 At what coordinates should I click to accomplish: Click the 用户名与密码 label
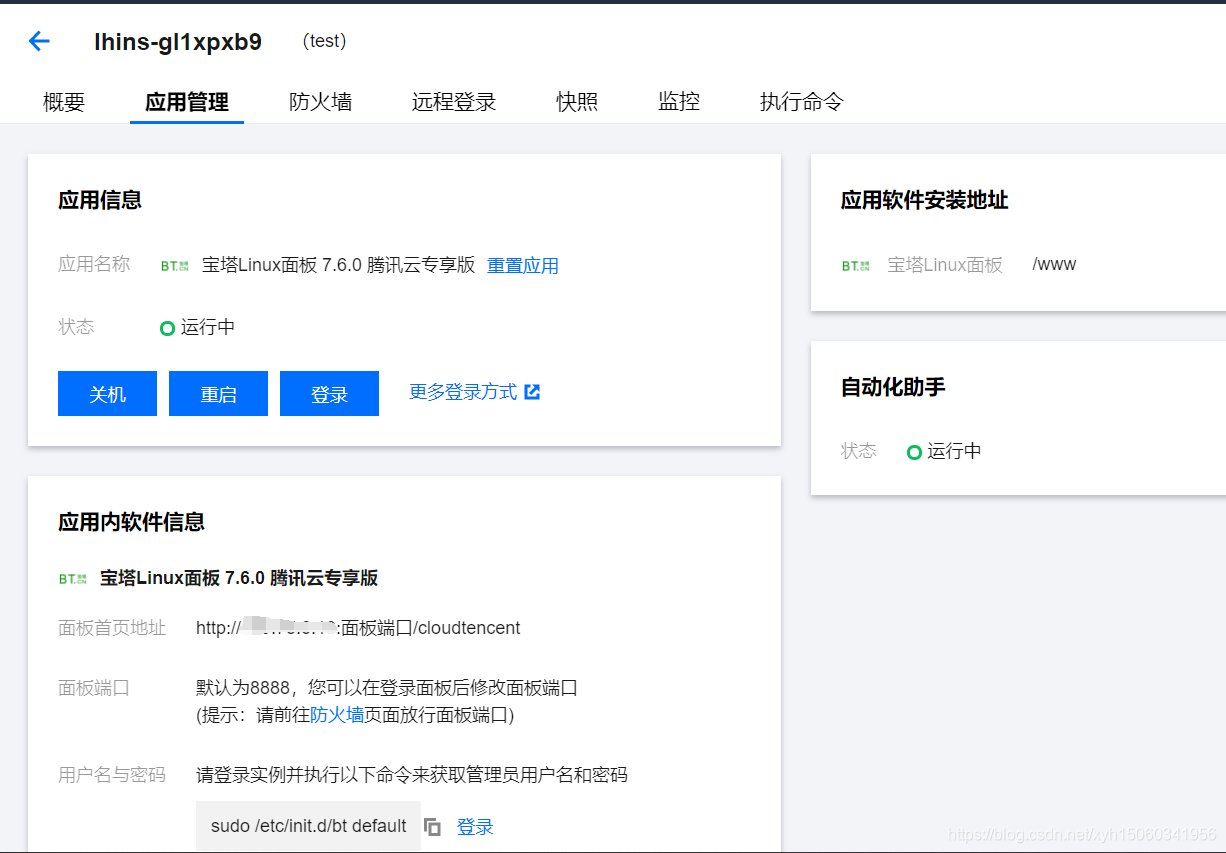(x=112, y=775)
